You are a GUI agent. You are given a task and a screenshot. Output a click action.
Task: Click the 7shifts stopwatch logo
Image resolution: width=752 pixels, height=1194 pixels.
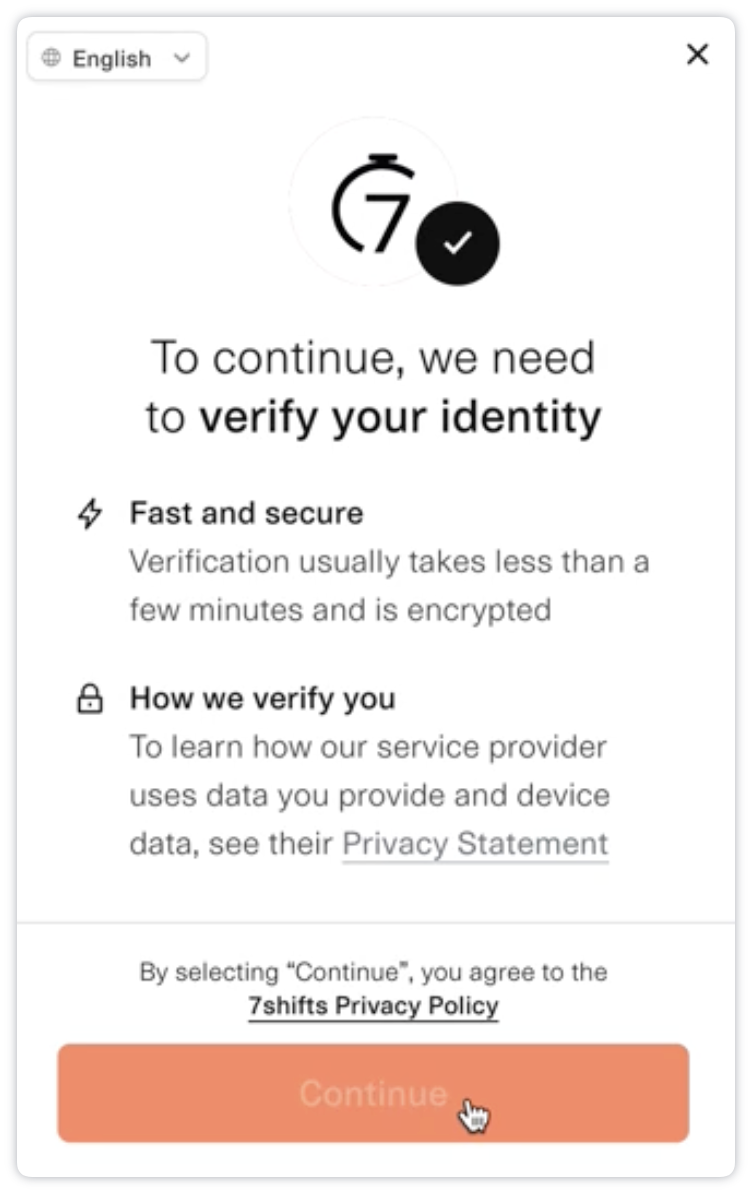pos(373,204)
